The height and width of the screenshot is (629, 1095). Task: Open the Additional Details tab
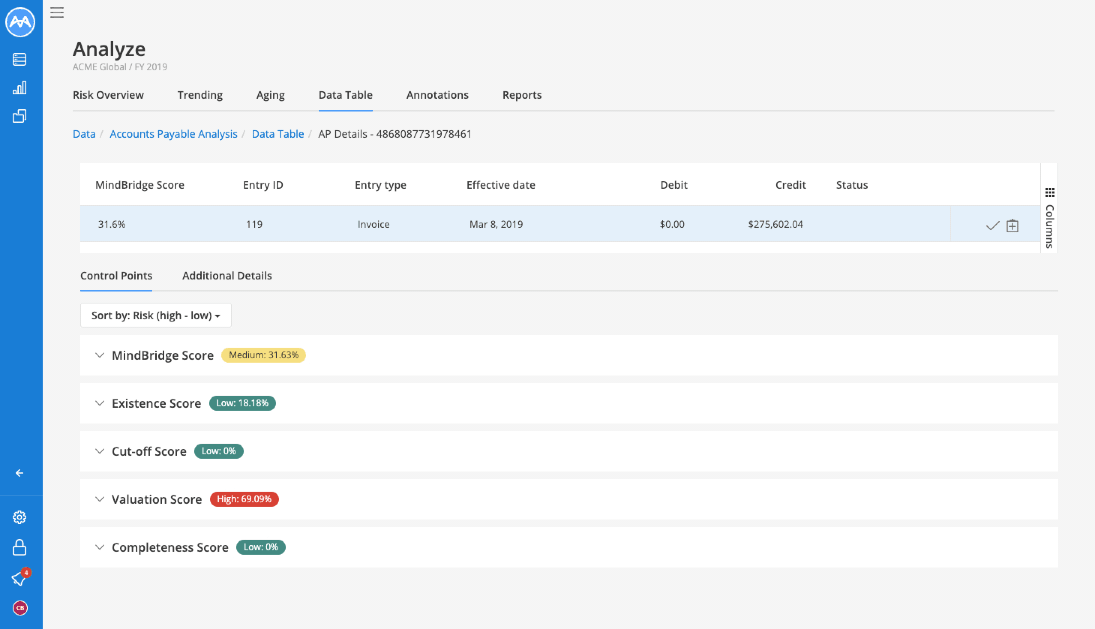[x=227, y=276]
